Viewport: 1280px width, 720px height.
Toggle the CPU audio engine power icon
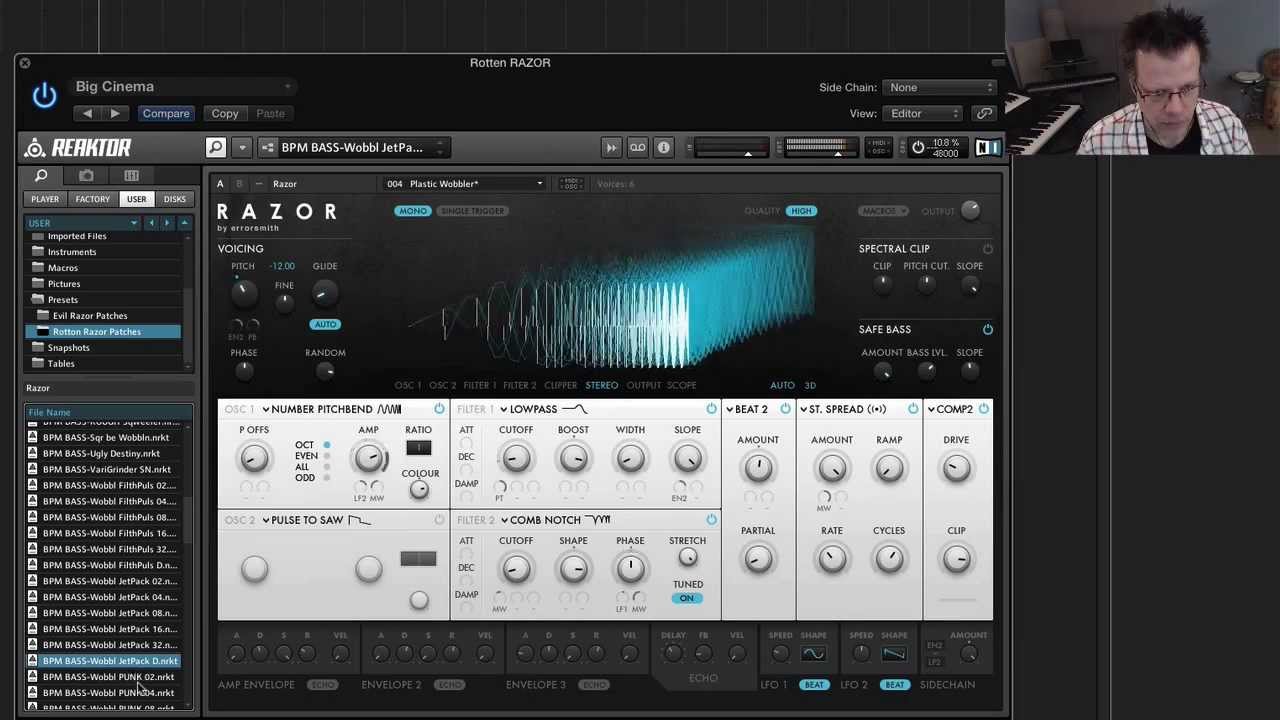coord(918,148)
